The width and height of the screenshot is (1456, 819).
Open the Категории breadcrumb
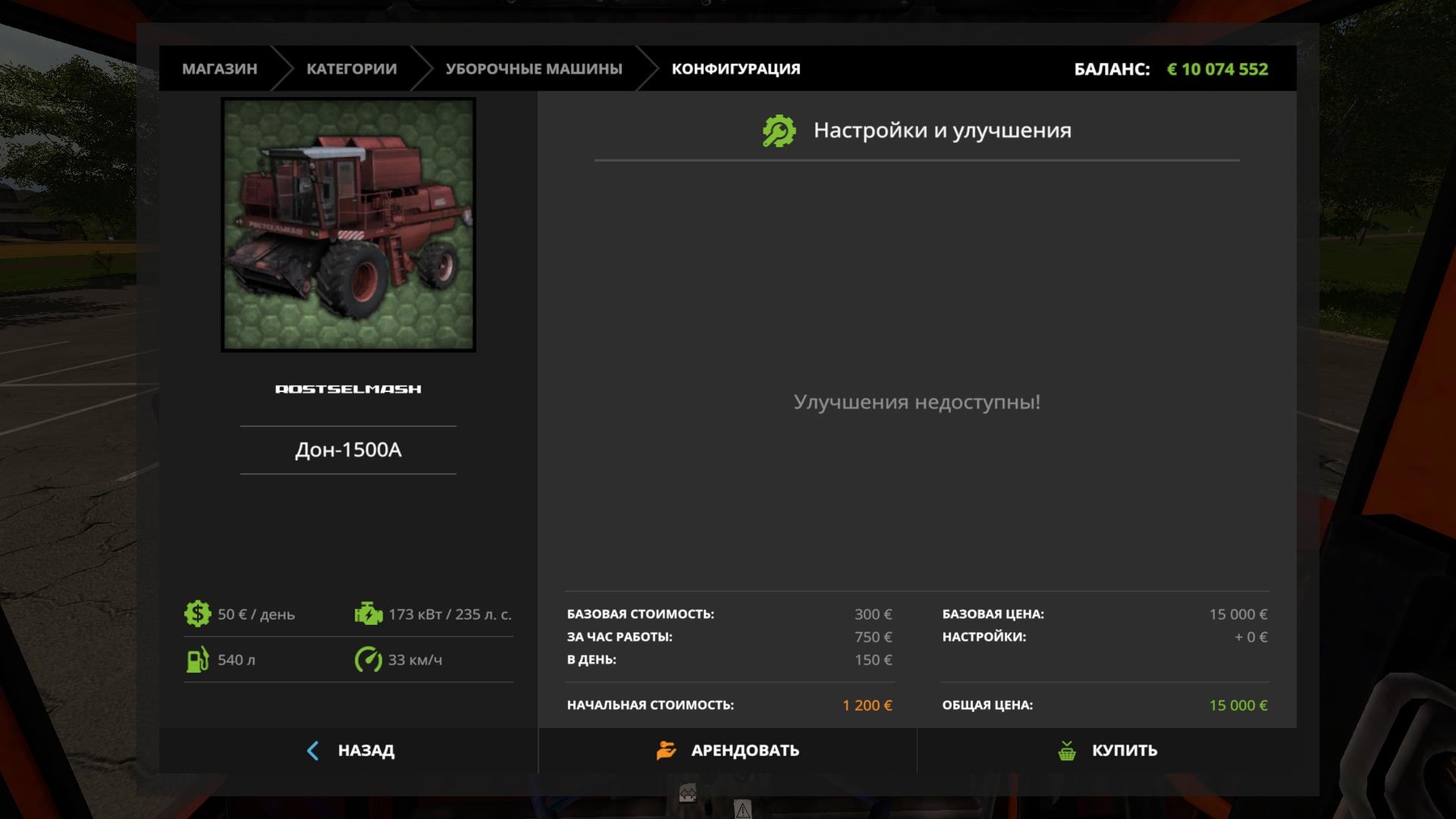pyautogui.click(x=351, y=69)
